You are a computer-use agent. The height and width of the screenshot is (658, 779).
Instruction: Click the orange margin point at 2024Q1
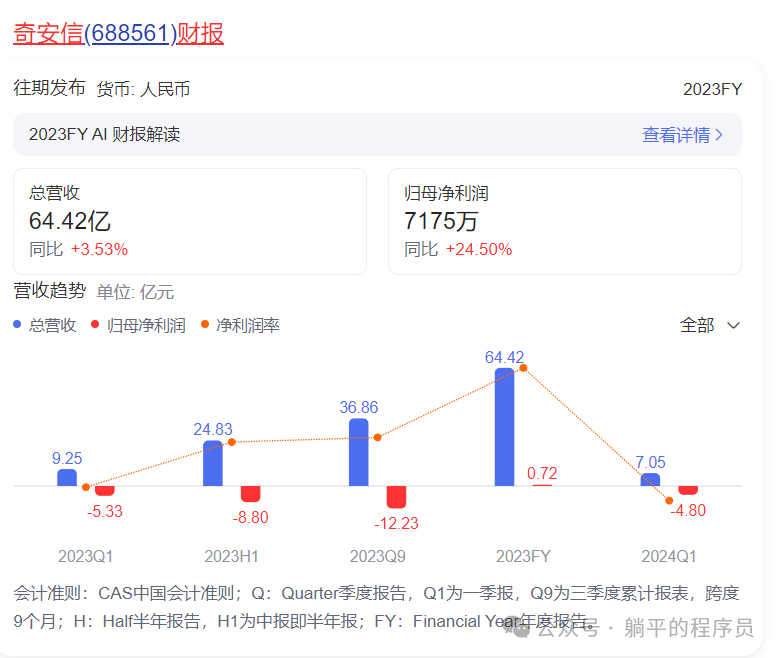point(669,500)
